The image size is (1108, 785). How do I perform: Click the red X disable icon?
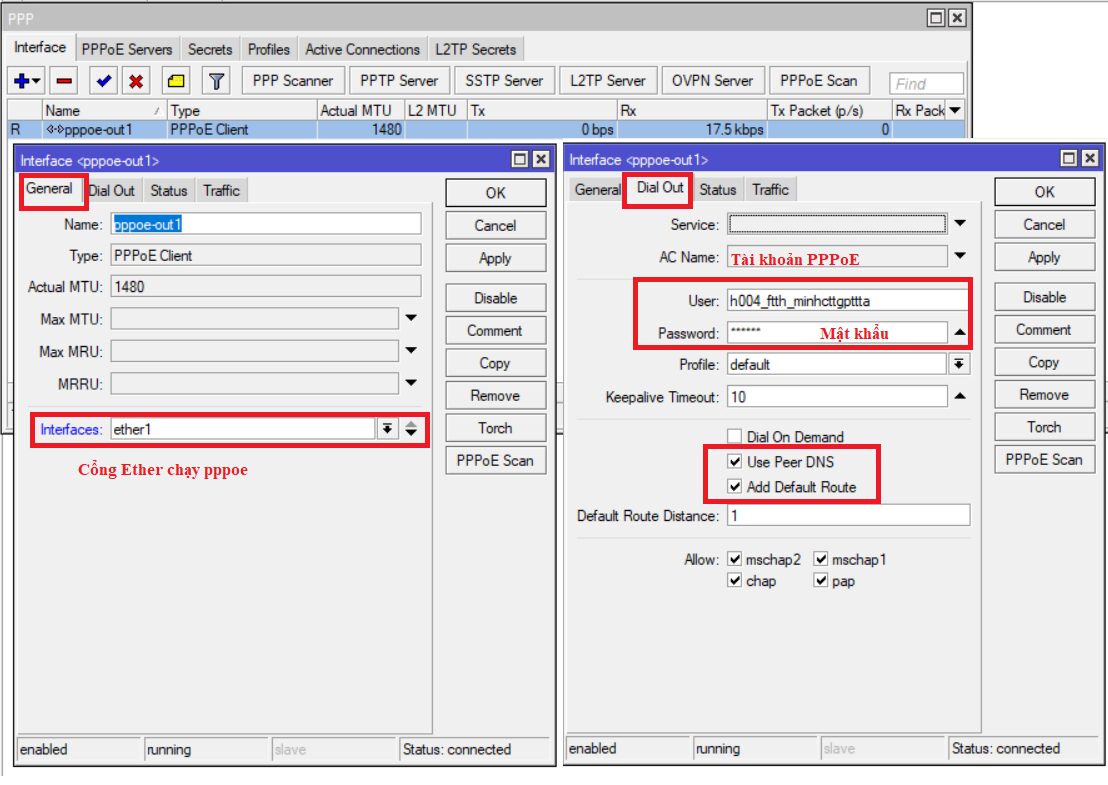[x=136, y=81]
